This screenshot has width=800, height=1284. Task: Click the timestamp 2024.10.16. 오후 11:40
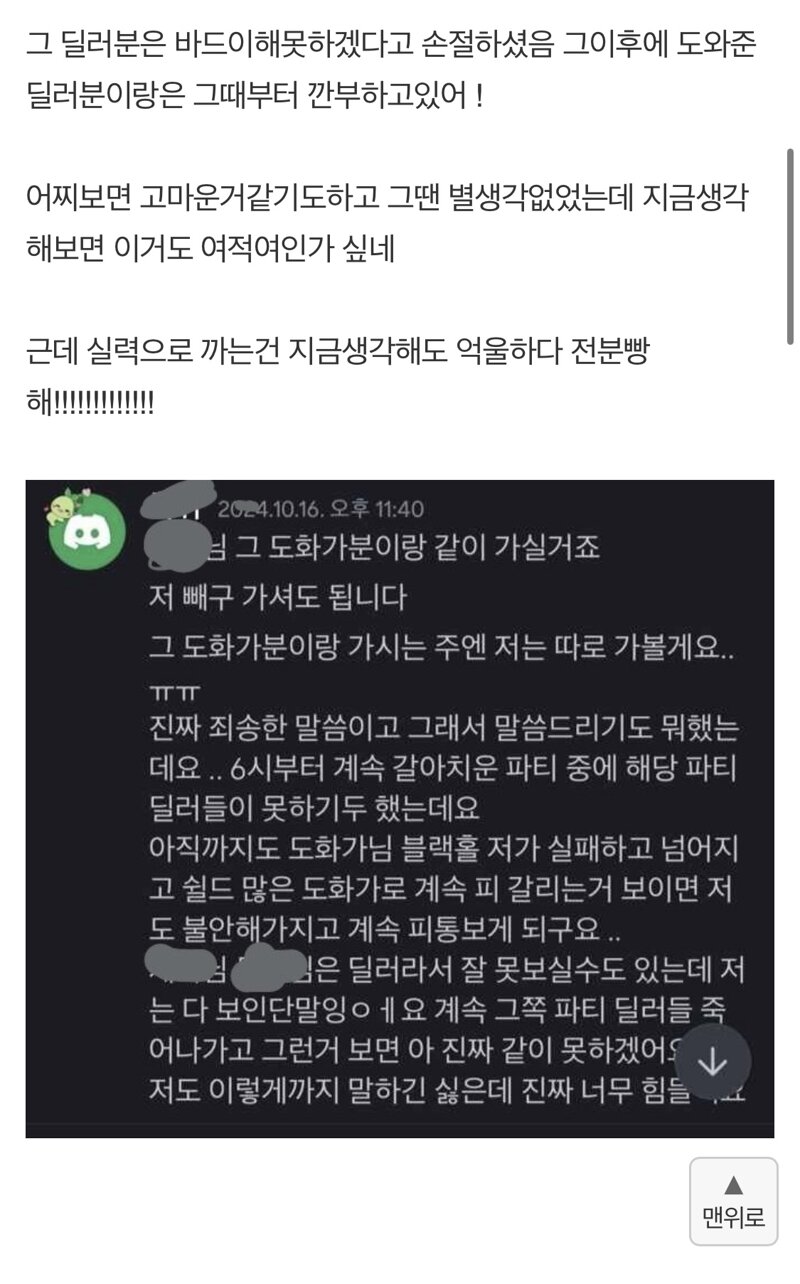coord(320,510)
